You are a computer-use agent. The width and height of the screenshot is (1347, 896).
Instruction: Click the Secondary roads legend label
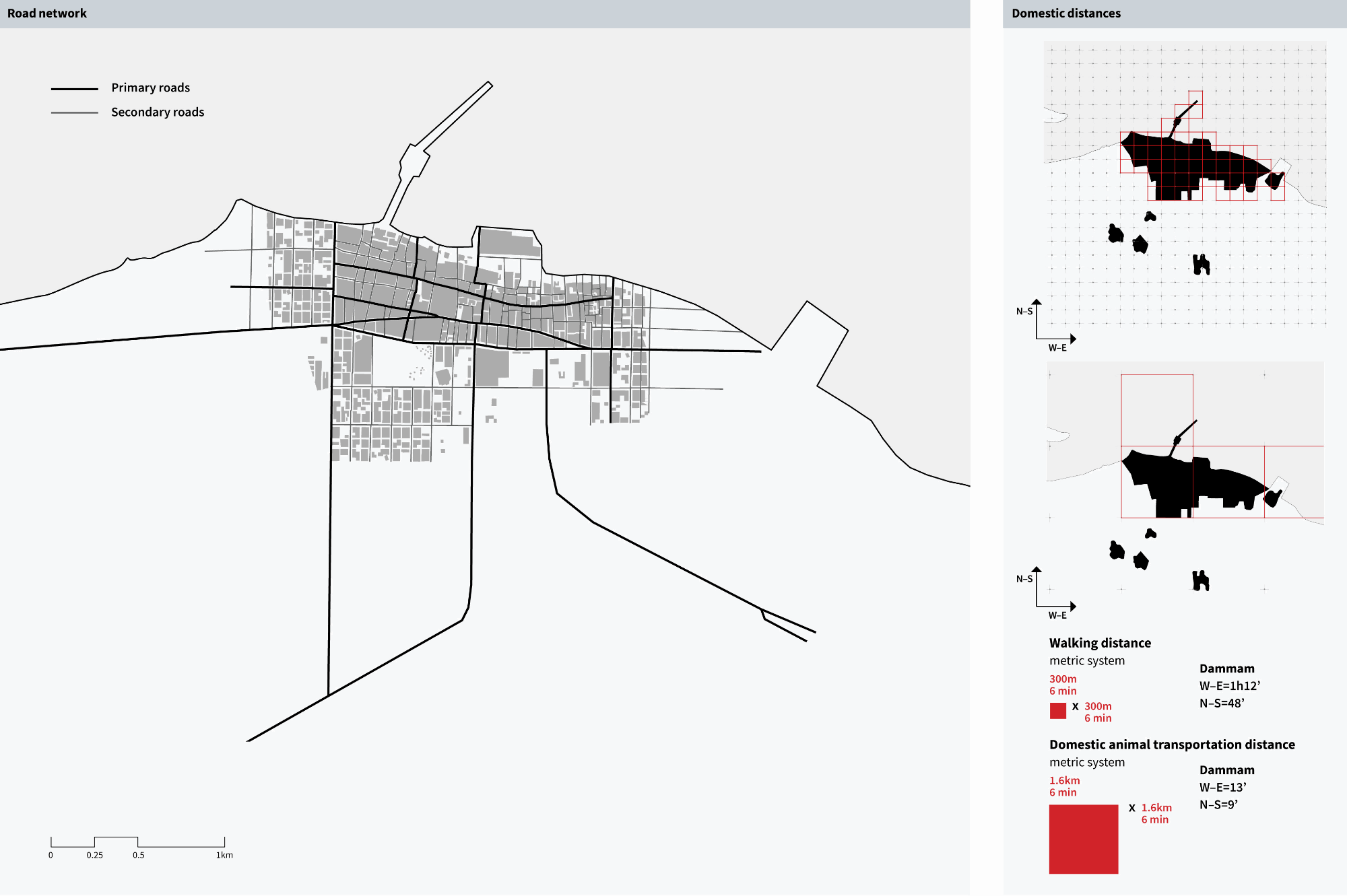[x=157, y=112]
